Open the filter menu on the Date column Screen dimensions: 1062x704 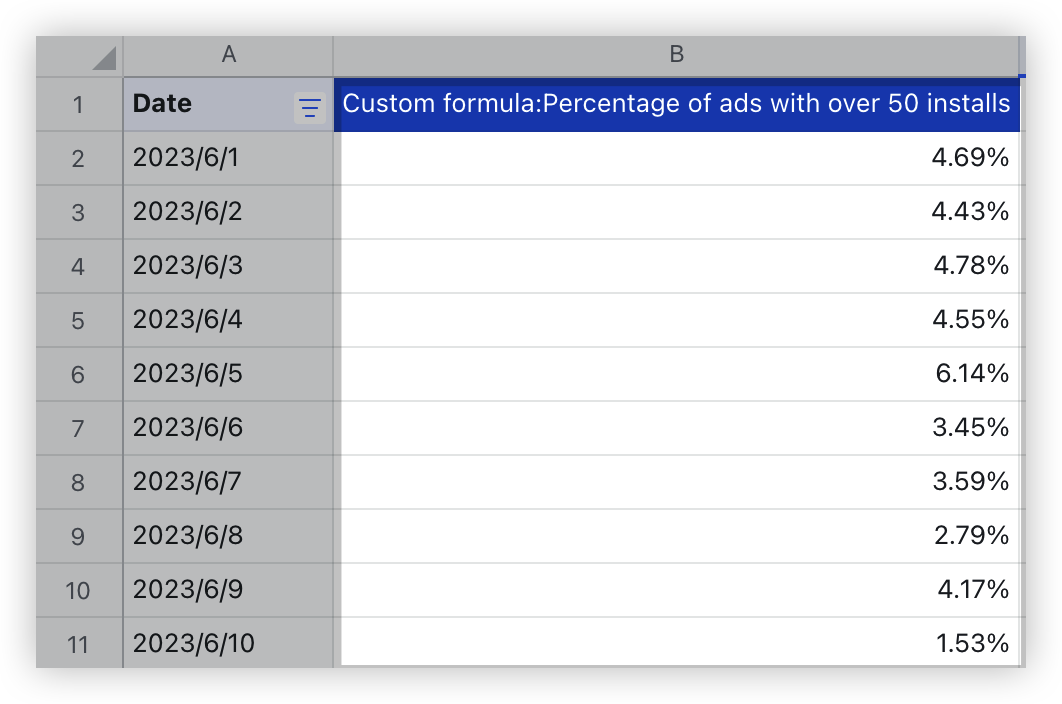[x=308, y=104]
